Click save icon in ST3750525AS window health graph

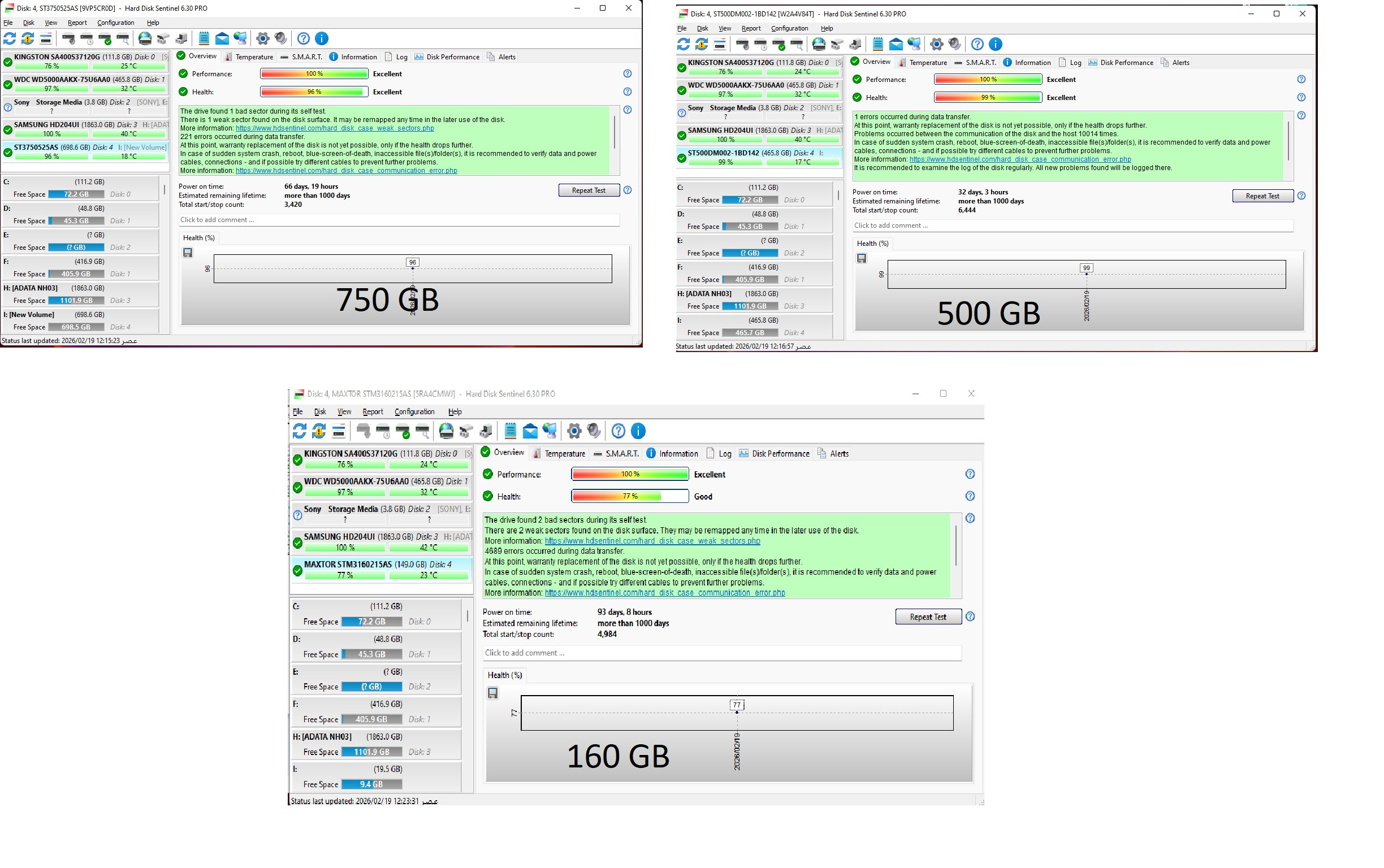188,253
